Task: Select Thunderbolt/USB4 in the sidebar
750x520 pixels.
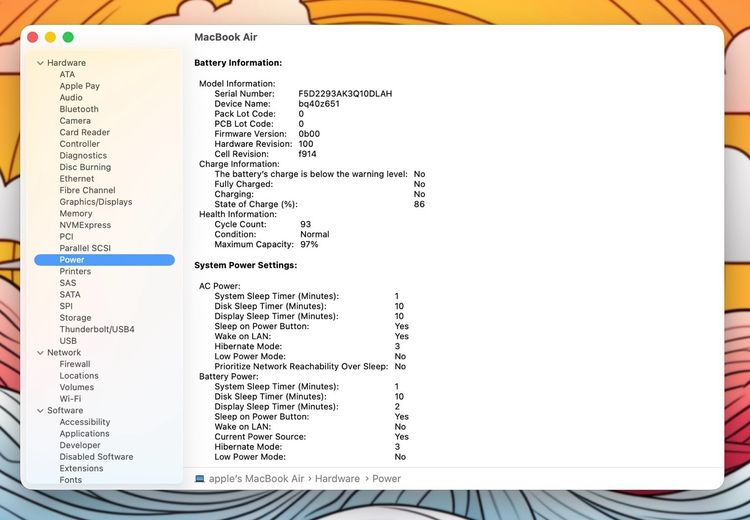Action: click(x=97, y=330)
